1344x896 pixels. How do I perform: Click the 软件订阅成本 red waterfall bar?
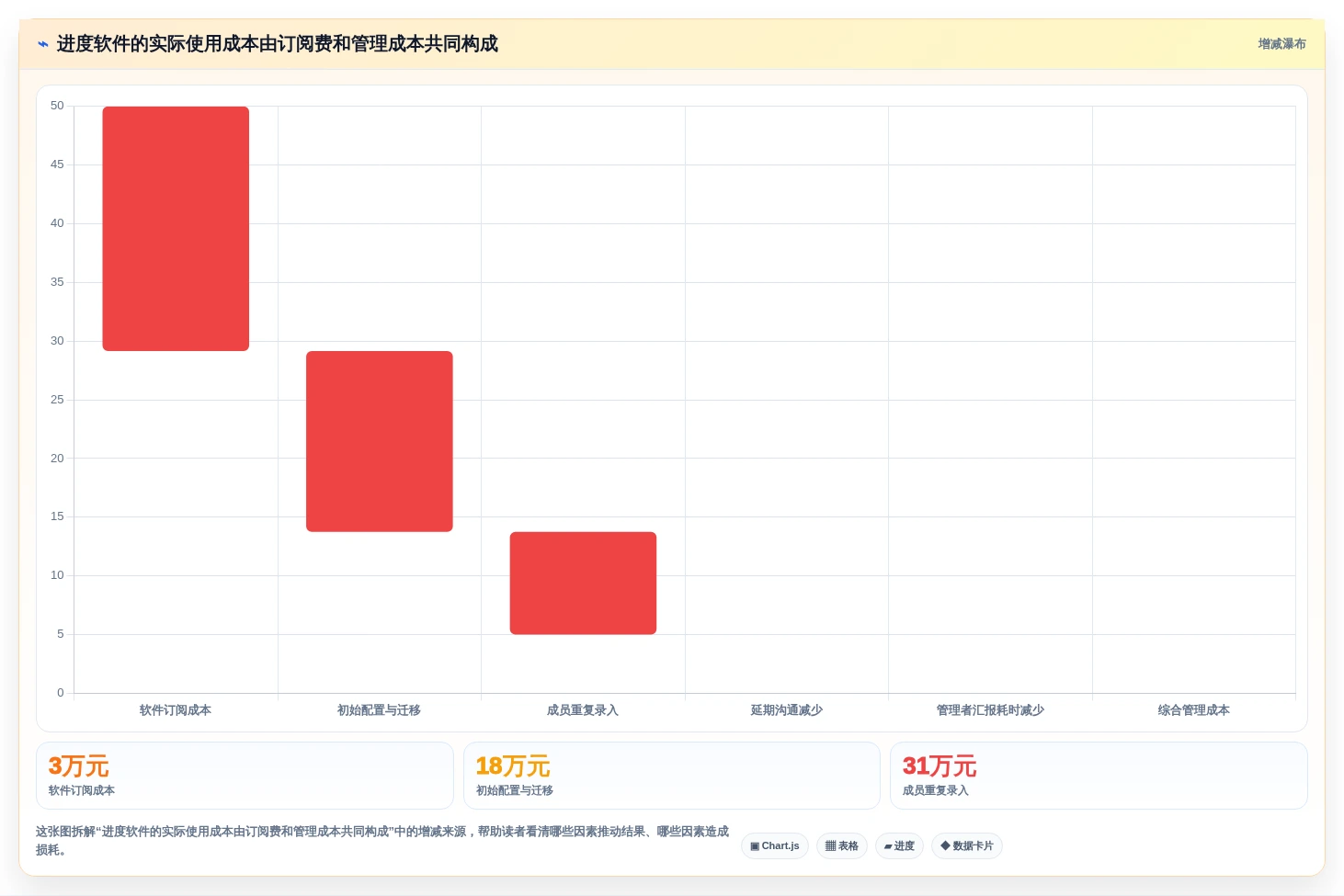(x=176, y=229)
